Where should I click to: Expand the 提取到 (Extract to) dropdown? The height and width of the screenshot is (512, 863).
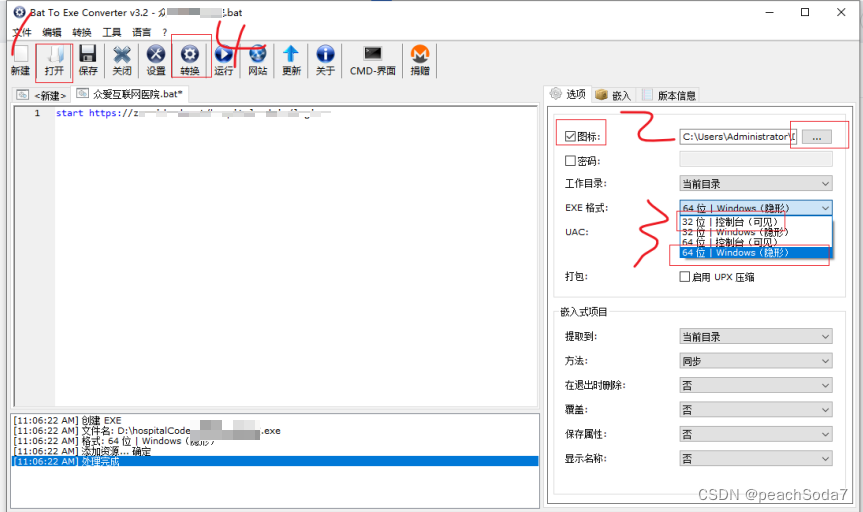756,336
